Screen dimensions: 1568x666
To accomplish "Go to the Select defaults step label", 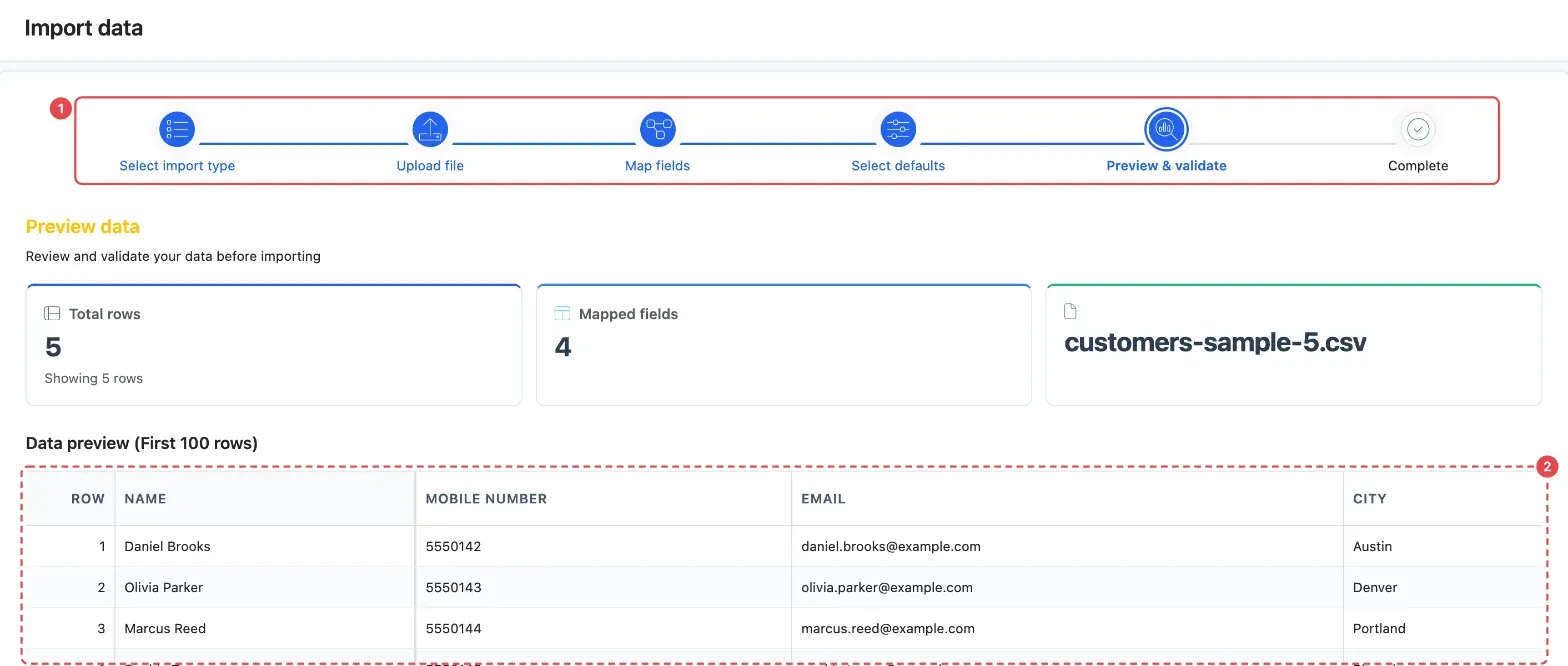I will tap(898, 166).
